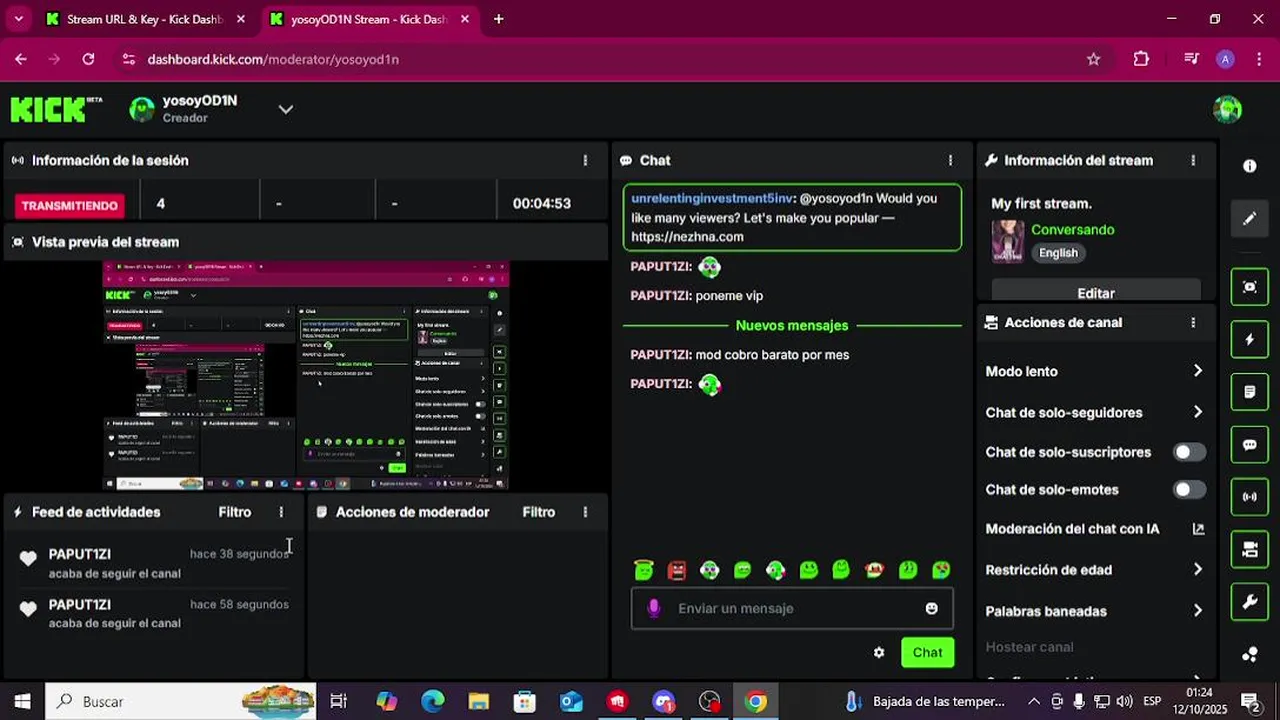Viewport: 1280px width, 720px height.
Task: Select the yosoyOD1N Stream browser tab
Action: 370,19
